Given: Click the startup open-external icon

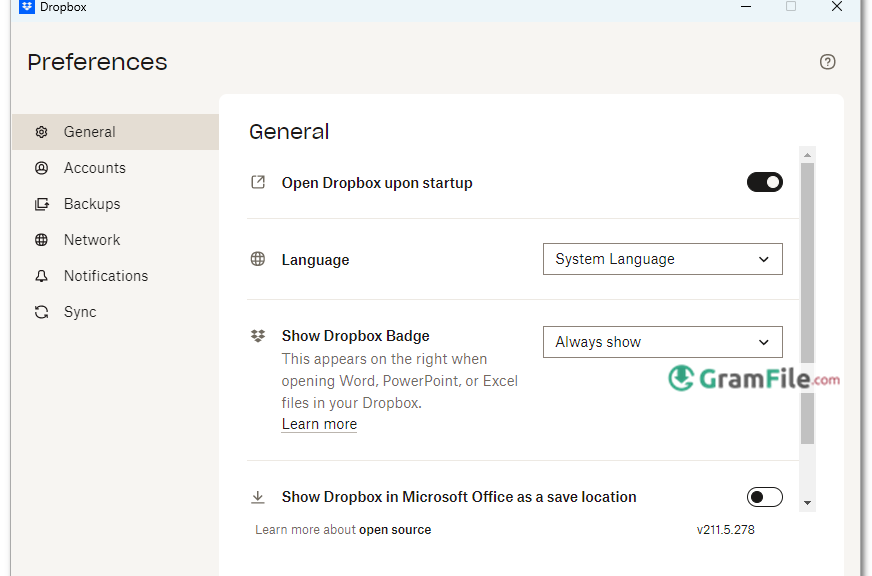Looking at the screenshot, I should pos(257,182).
